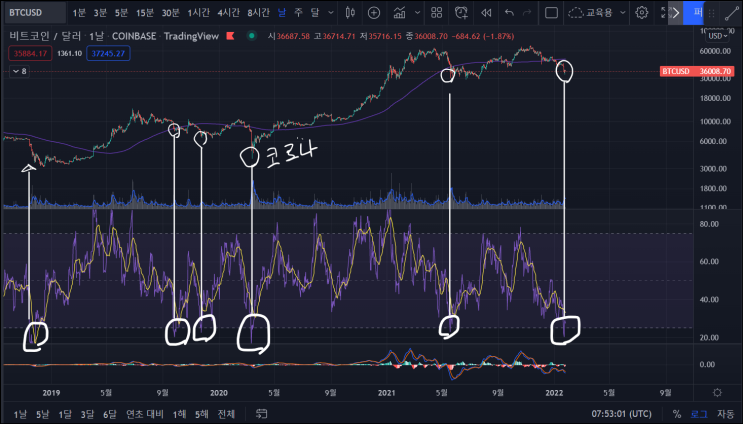Click the cloud save icon beside 교육용

pos(575,13)
